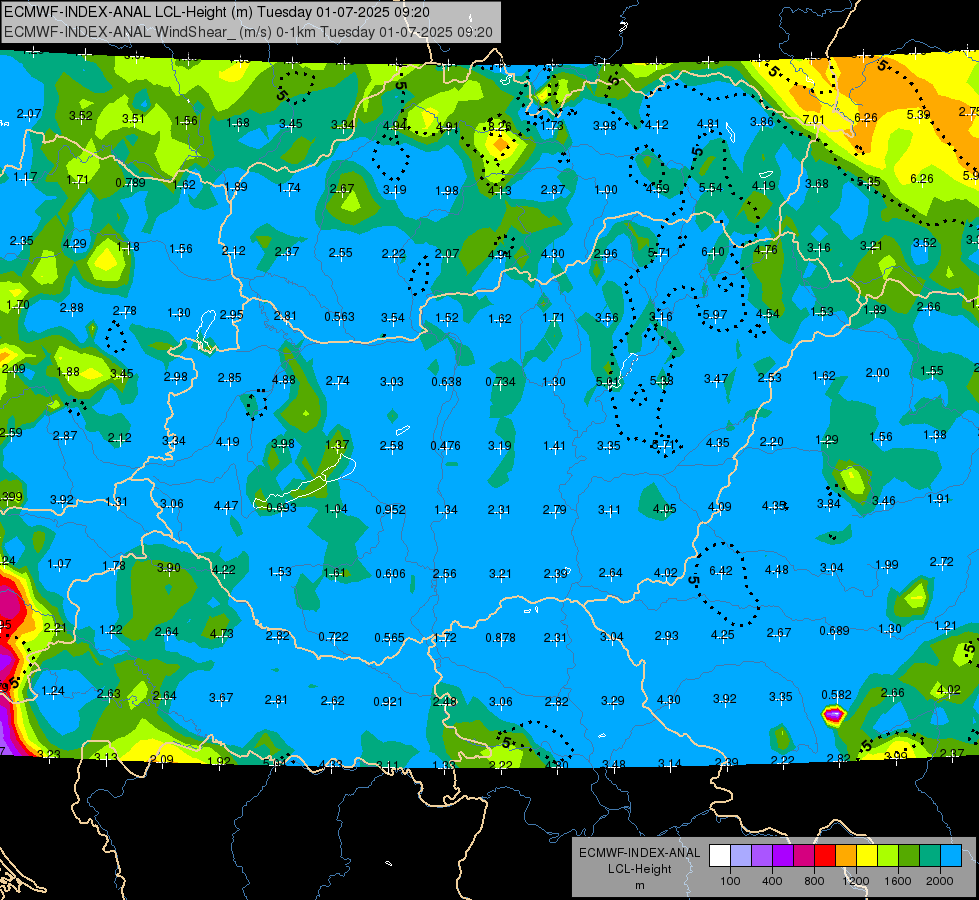This screenshot has height=900, width=979.
Task: Click the wind shear value 4.81
Action: click(708, 124)
